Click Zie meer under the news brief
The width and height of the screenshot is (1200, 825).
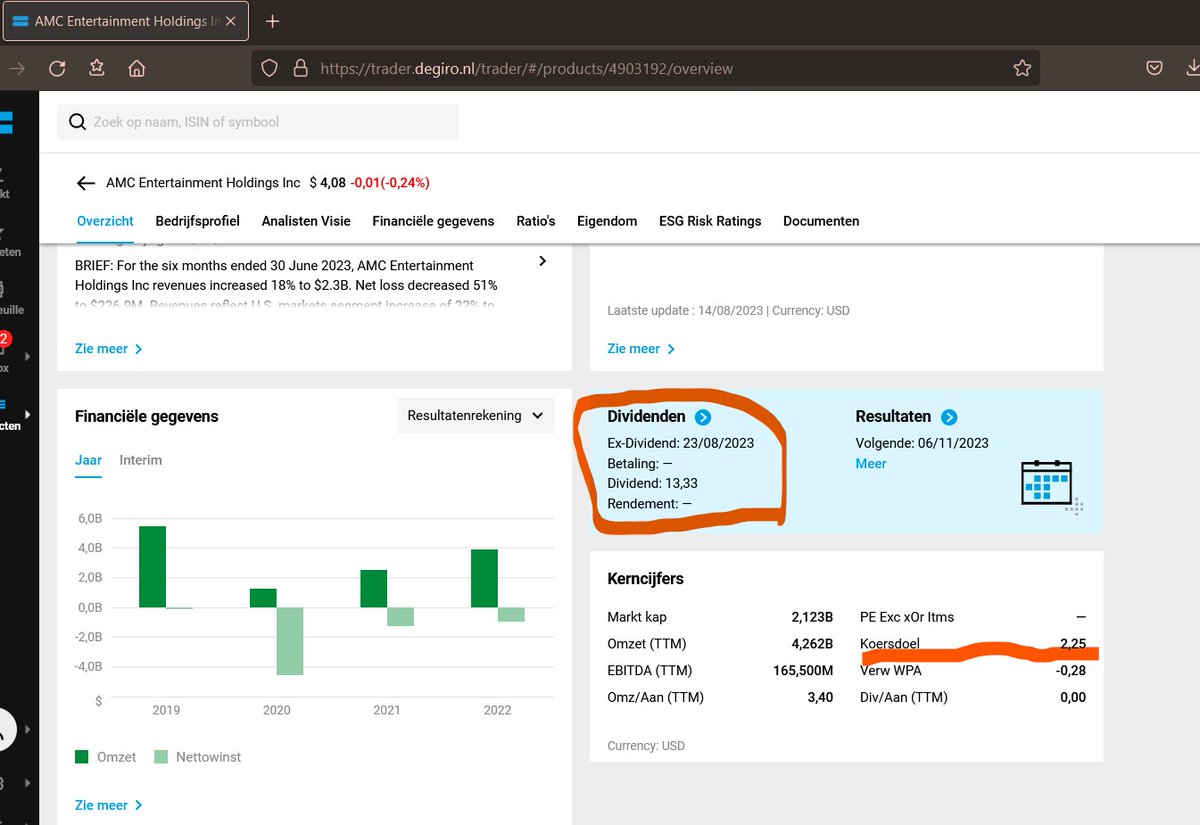pyautogui.click(x=108, y=349)
